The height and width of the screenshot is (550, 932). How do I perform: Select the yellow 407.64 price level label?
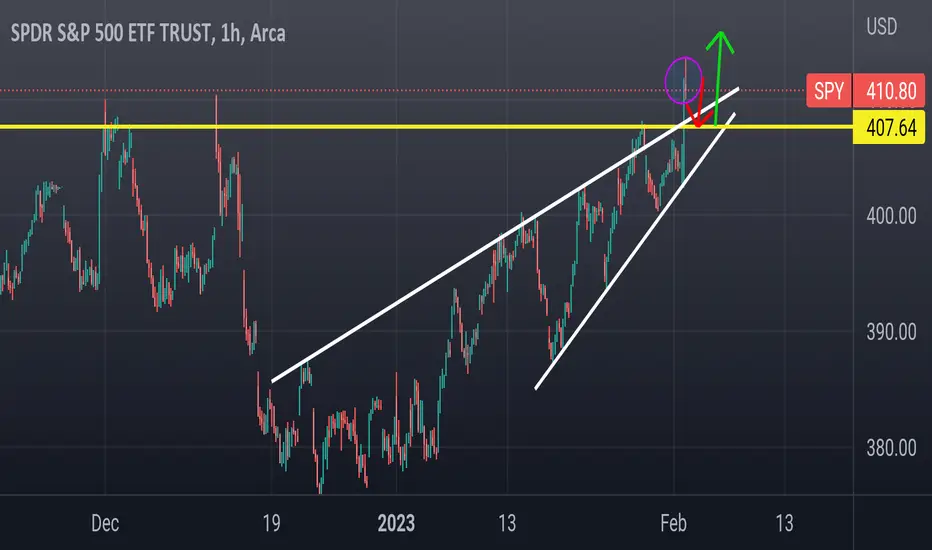(889, 127)
